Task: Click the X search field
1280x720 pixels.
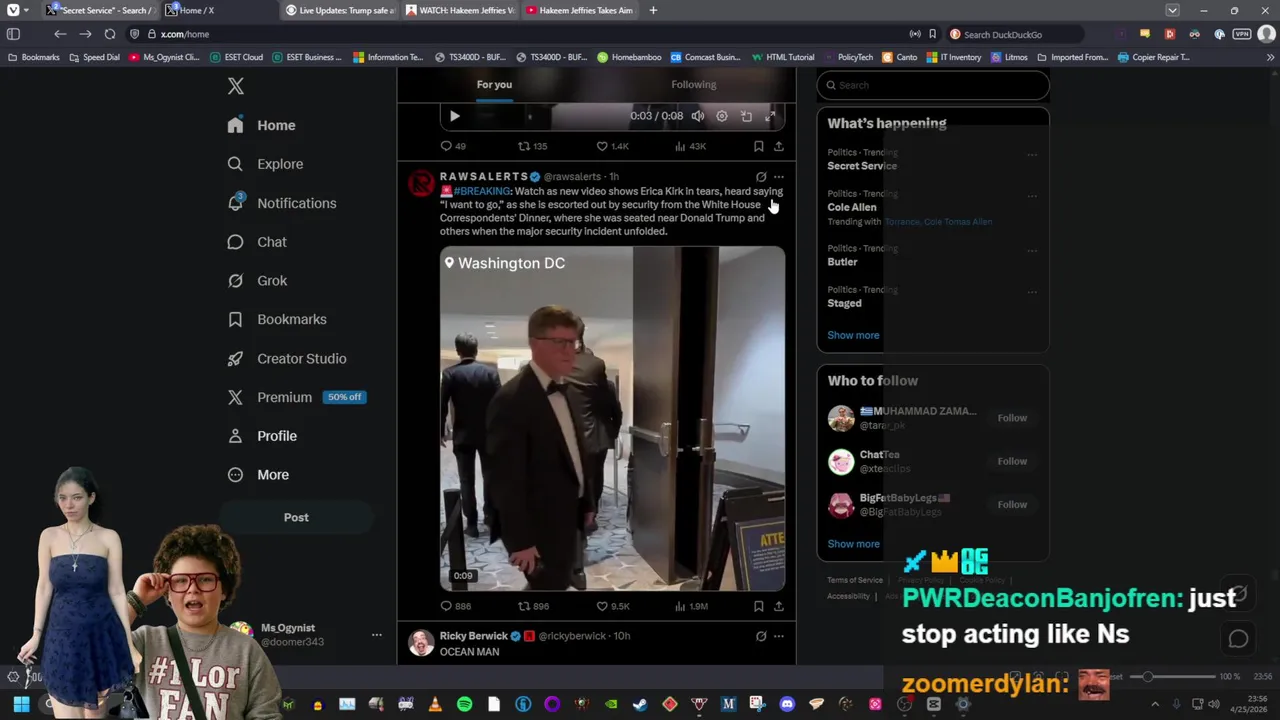Action: [x=933, y=85]
